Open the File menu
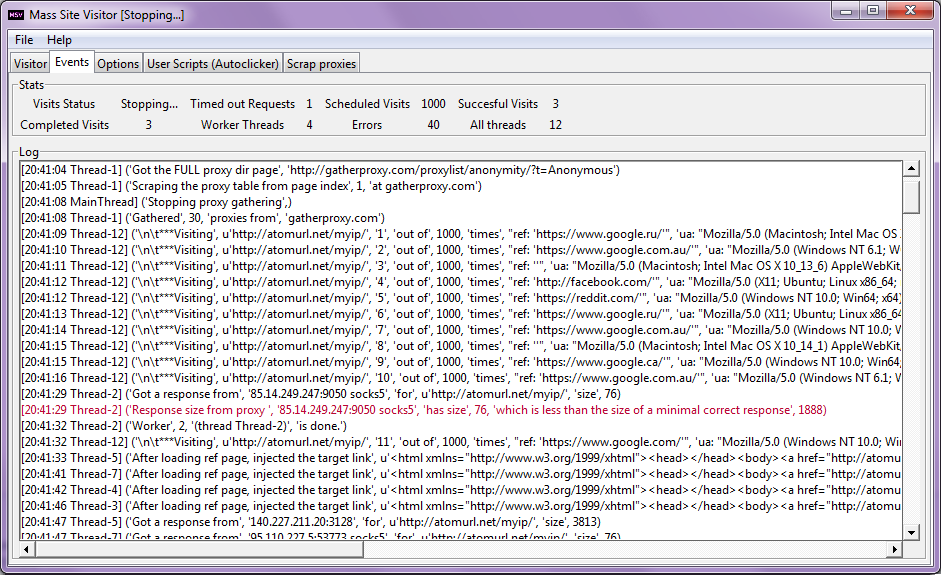This screenshot has width=941, height=575. click(24, 40)
